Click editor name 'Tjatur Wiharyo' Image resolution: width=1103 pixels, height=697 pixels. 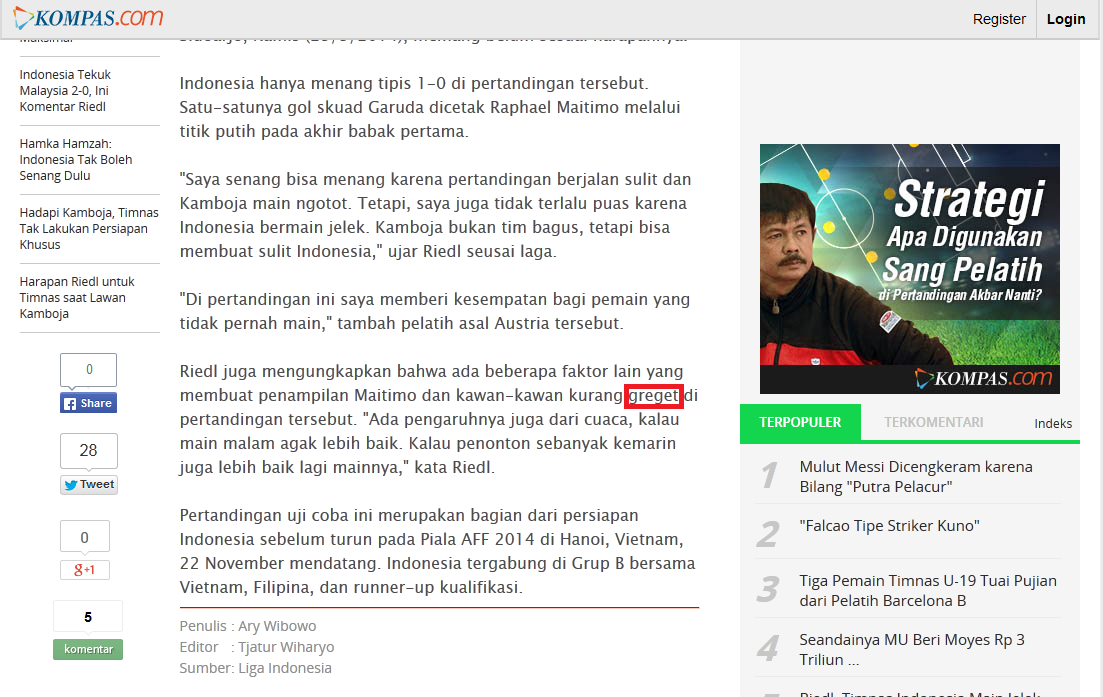click(x=286, y=647)
